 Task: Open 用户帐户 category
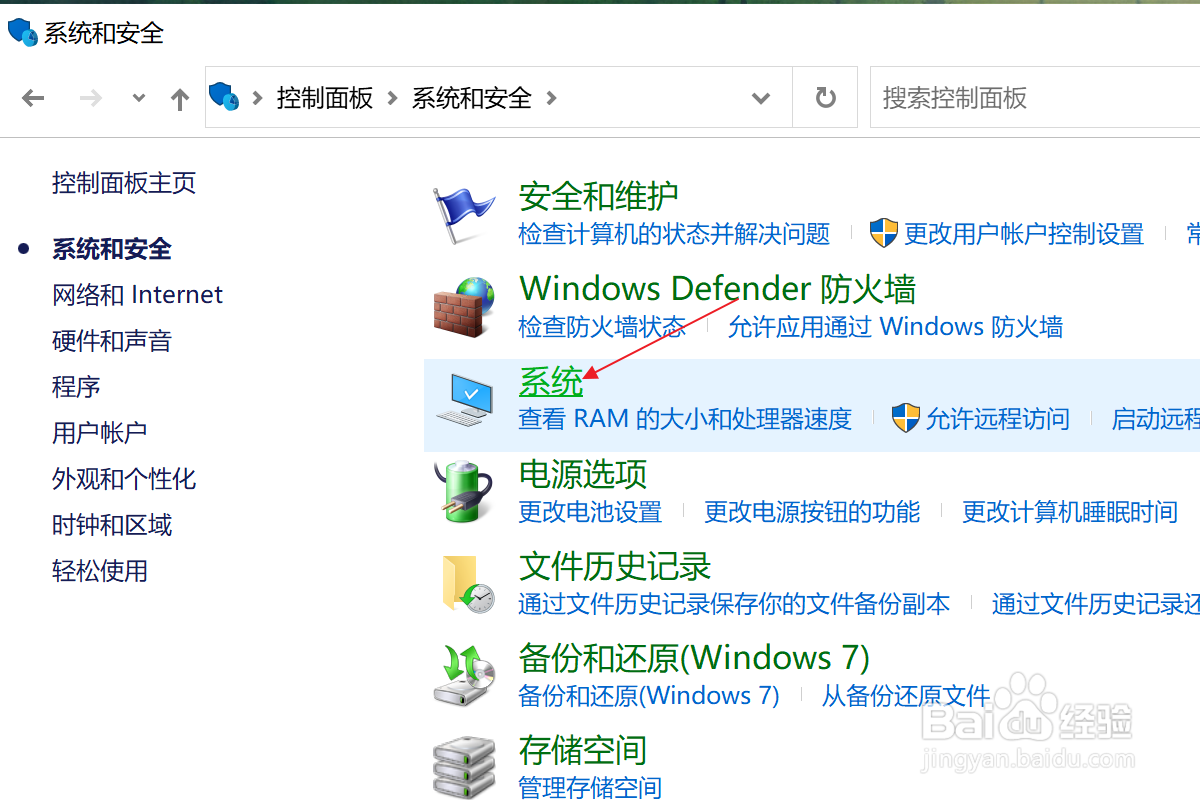[x=100, y=433]
